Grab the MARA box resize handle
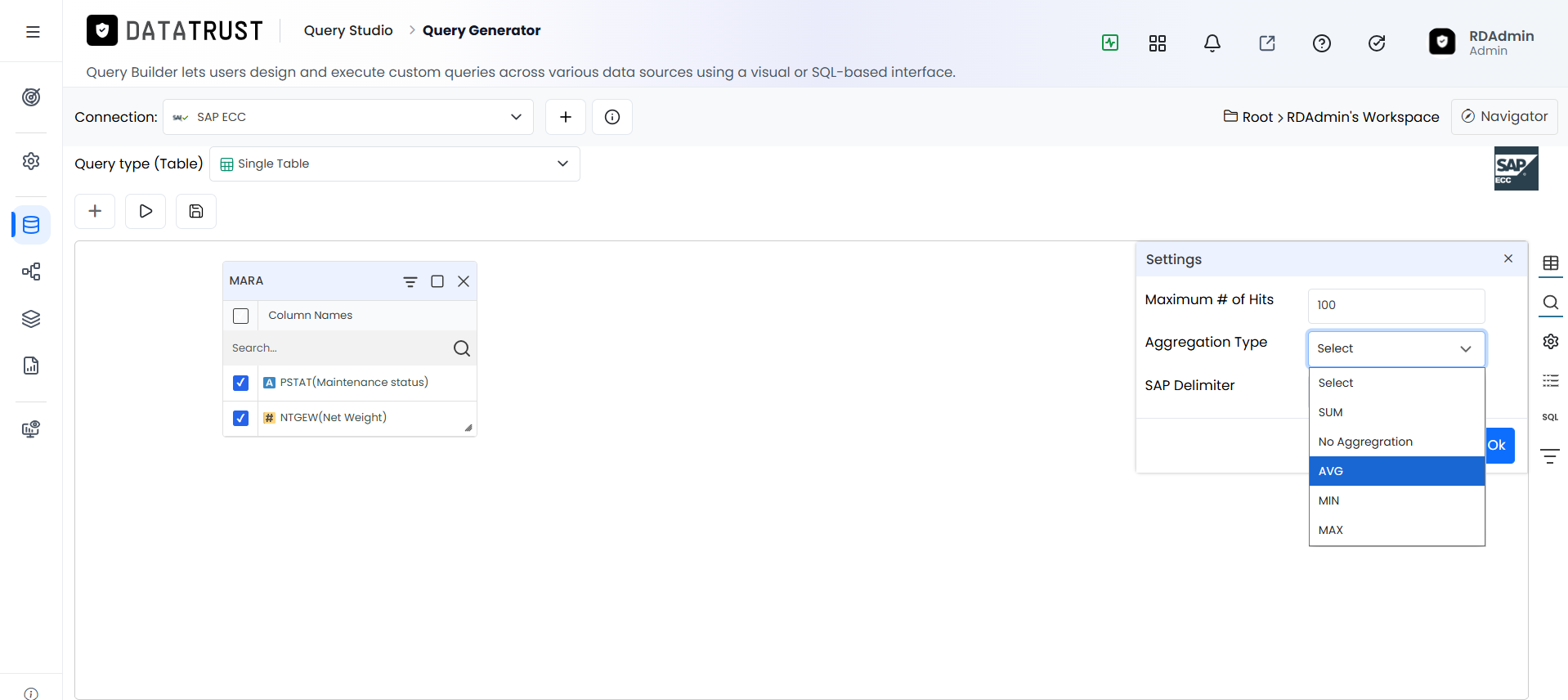 468,428
